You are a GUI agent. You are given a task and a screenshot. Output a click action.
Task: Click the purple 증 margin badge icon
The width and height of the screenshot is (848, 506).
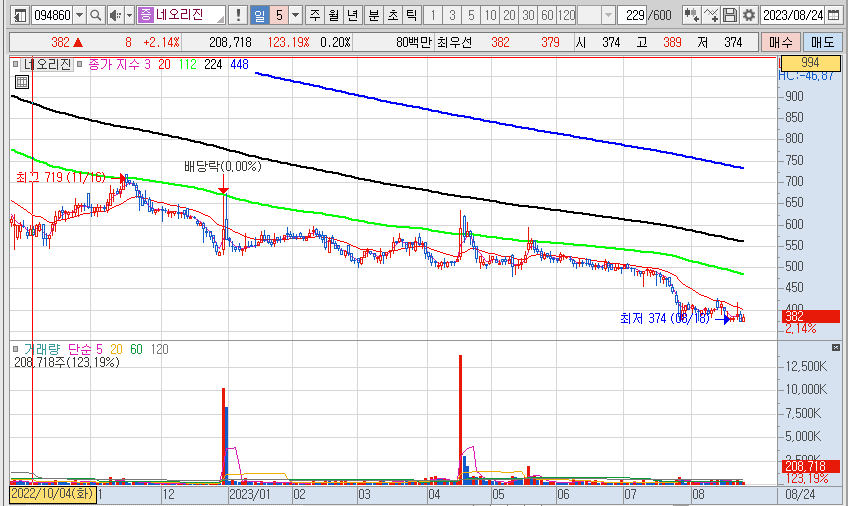pyautogui.click(x=145, y=15)
